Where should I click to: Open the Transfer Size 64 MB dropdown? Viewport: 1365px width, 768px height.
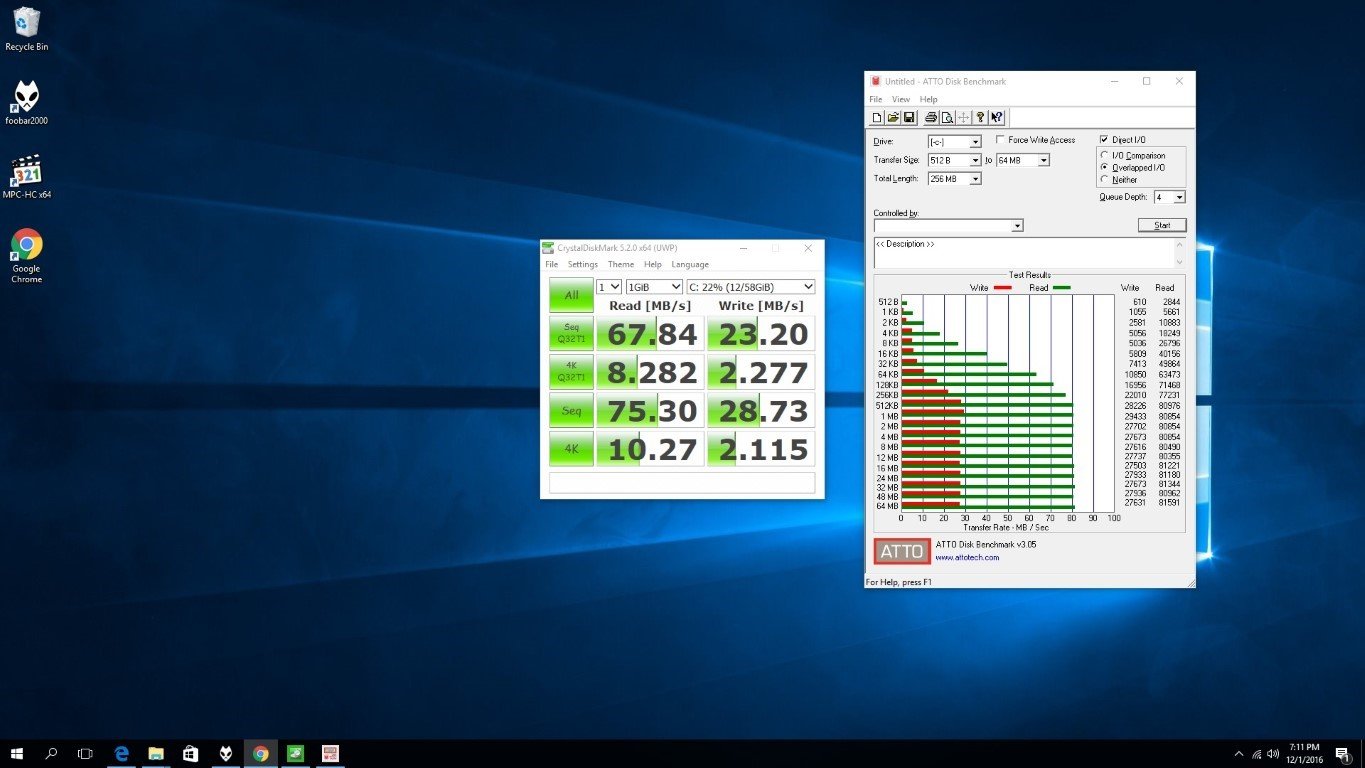tap(1022, 160)
